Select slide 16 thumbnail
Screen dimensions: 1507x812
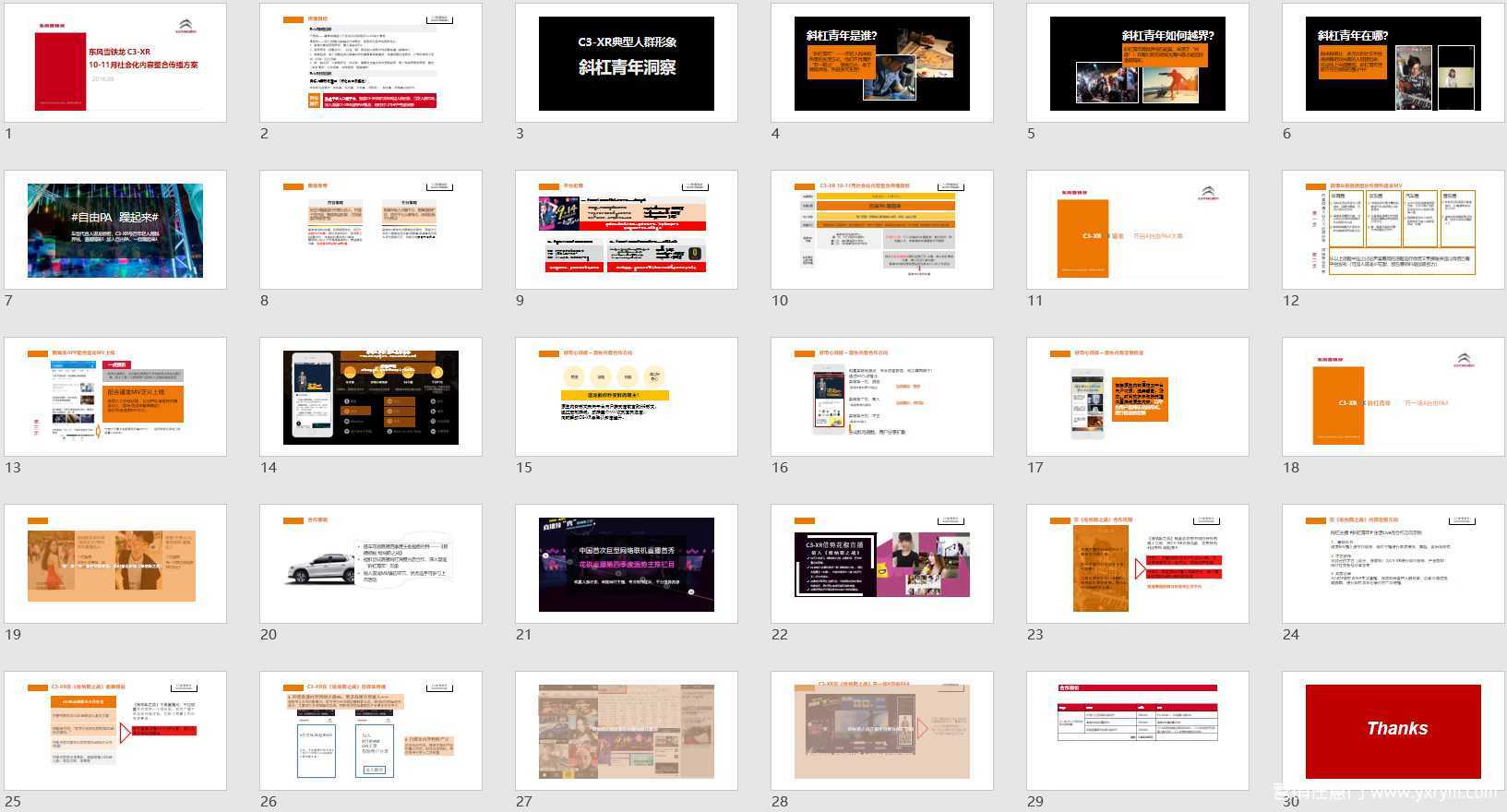882,397
